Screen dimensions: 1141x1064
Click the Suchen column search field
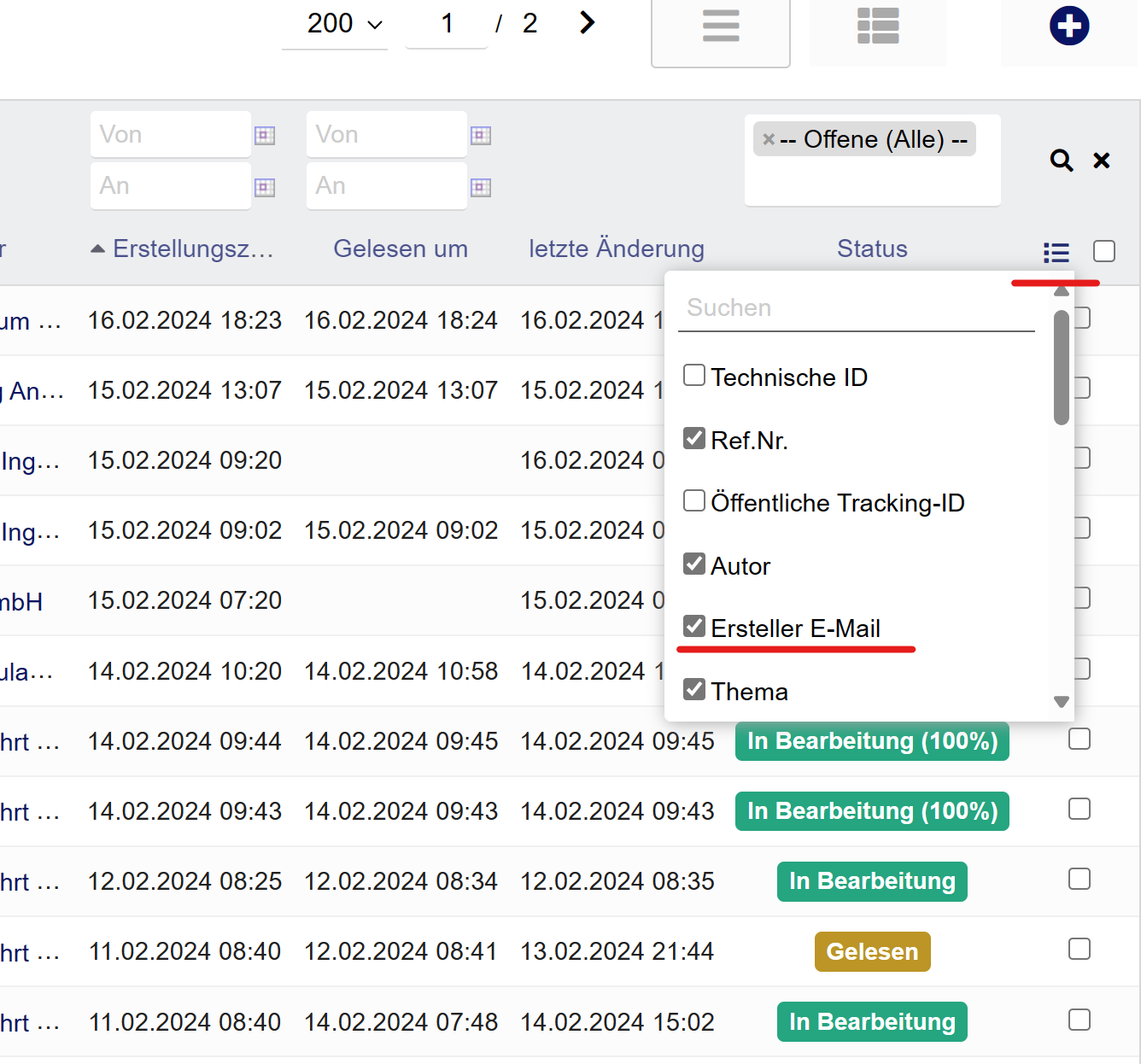click(856, 308)
